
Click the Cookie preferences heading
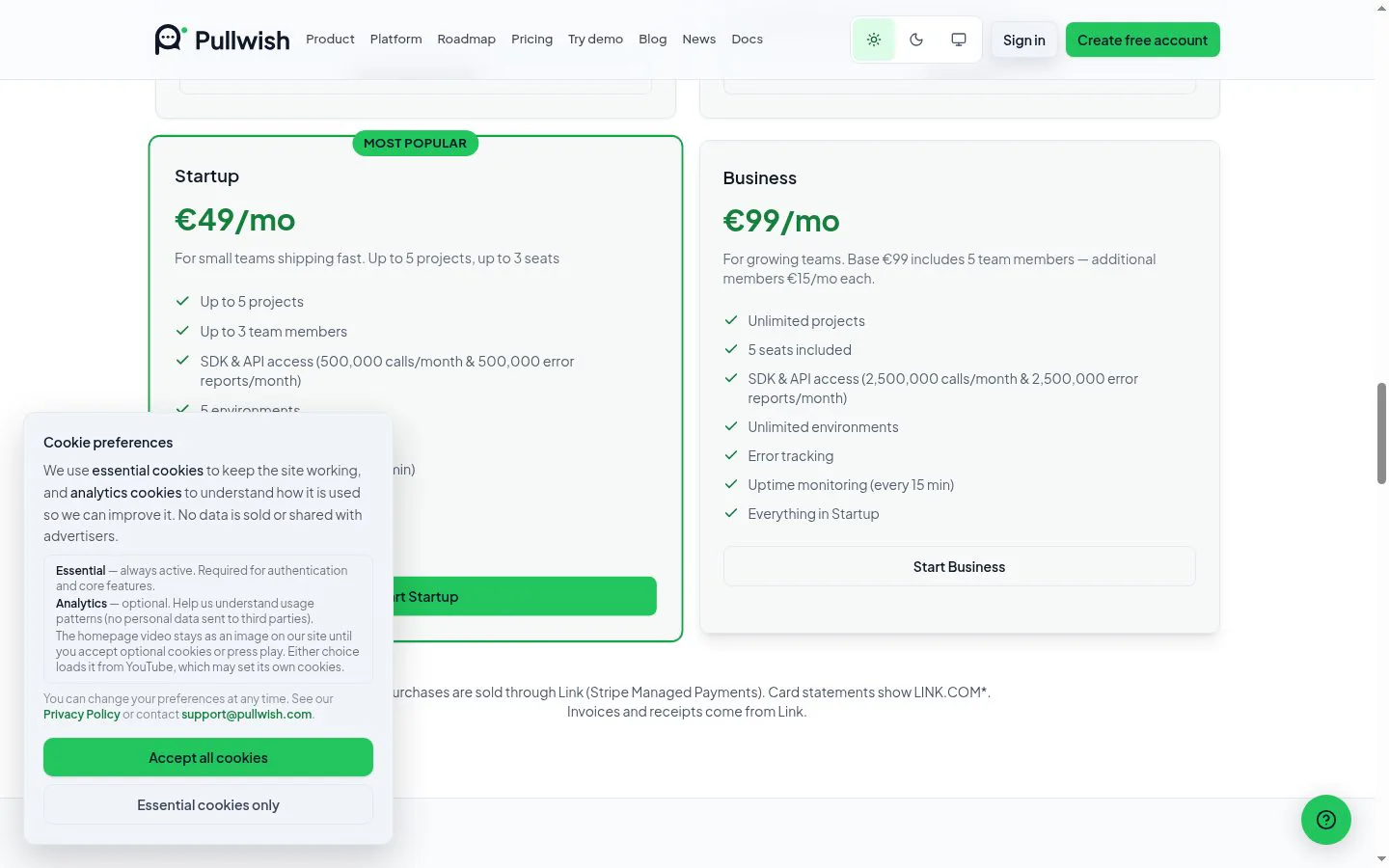[108, 443]
